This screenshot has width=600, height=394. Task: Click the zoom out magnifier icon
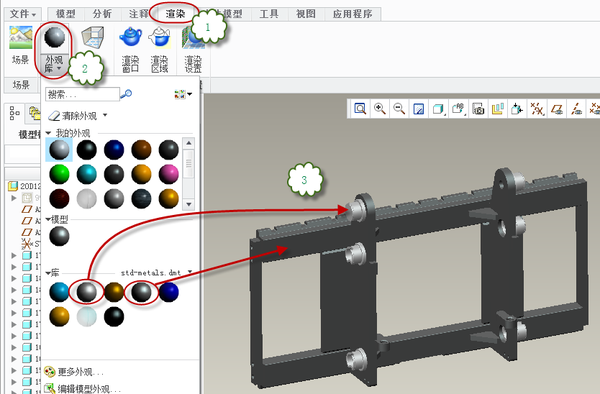coord(399,109)
